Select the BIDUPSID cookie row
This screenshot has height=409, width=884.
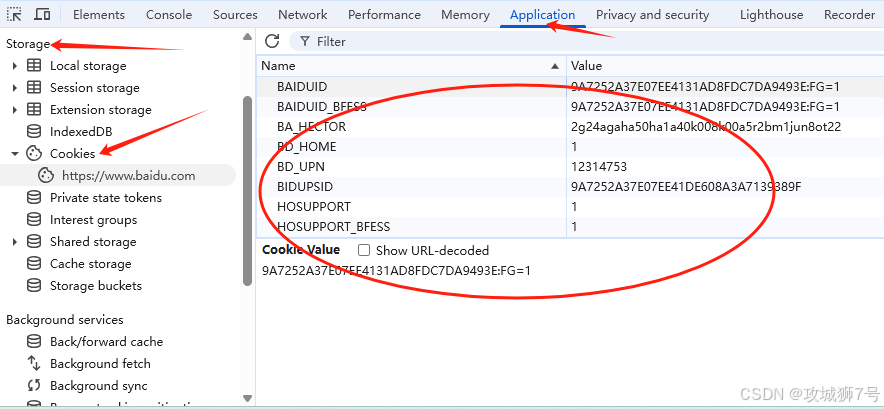click(x=570, y=187)
